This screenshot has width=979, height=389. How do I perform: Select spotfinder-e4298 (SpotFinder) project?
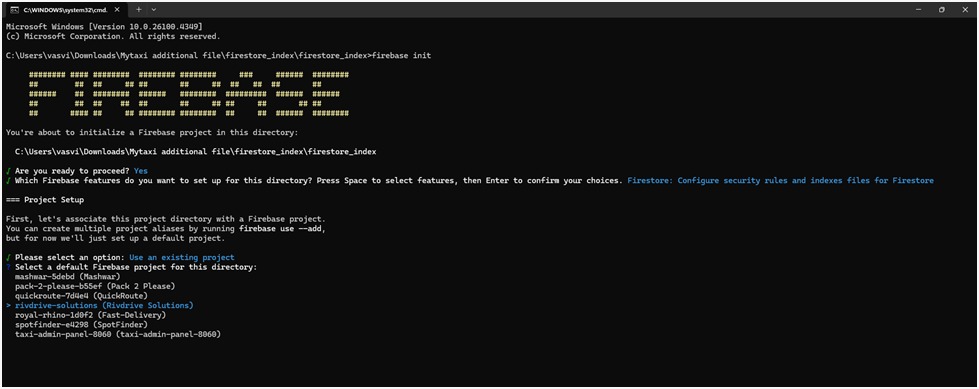81,325
